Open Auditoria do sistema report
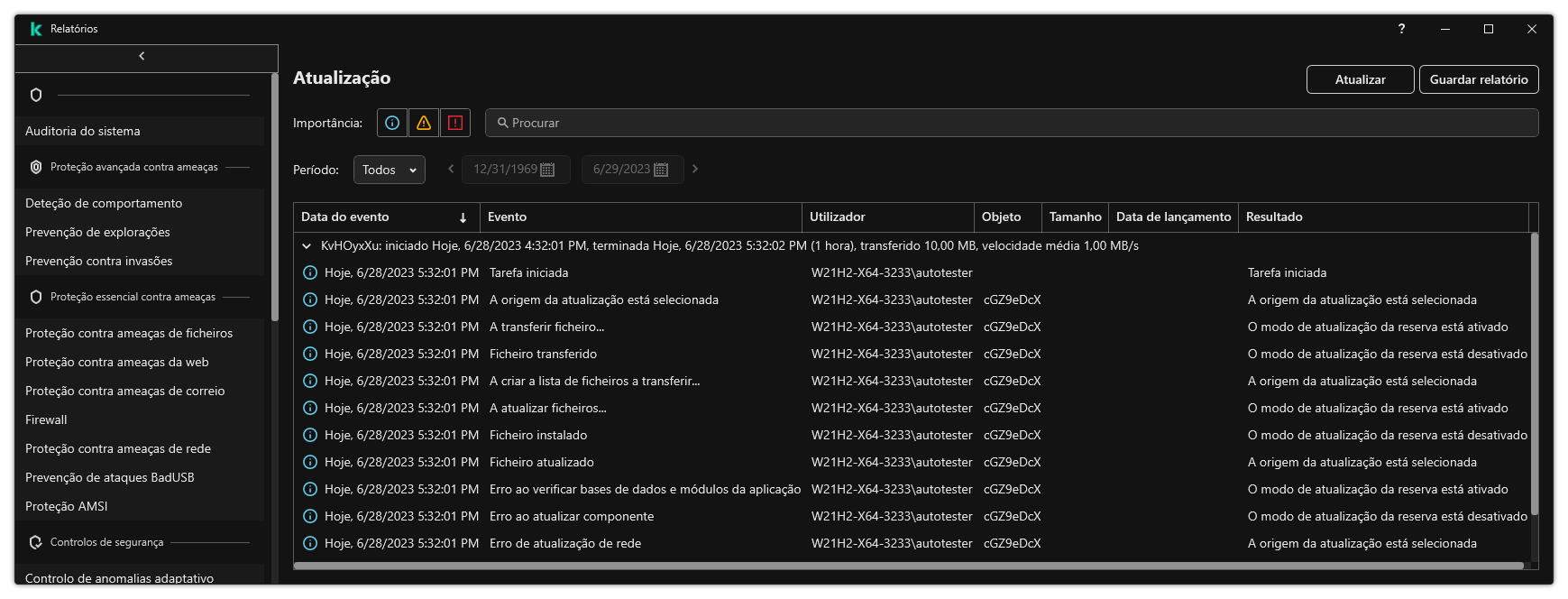1568x599 pixels. [x=83, y=131]
